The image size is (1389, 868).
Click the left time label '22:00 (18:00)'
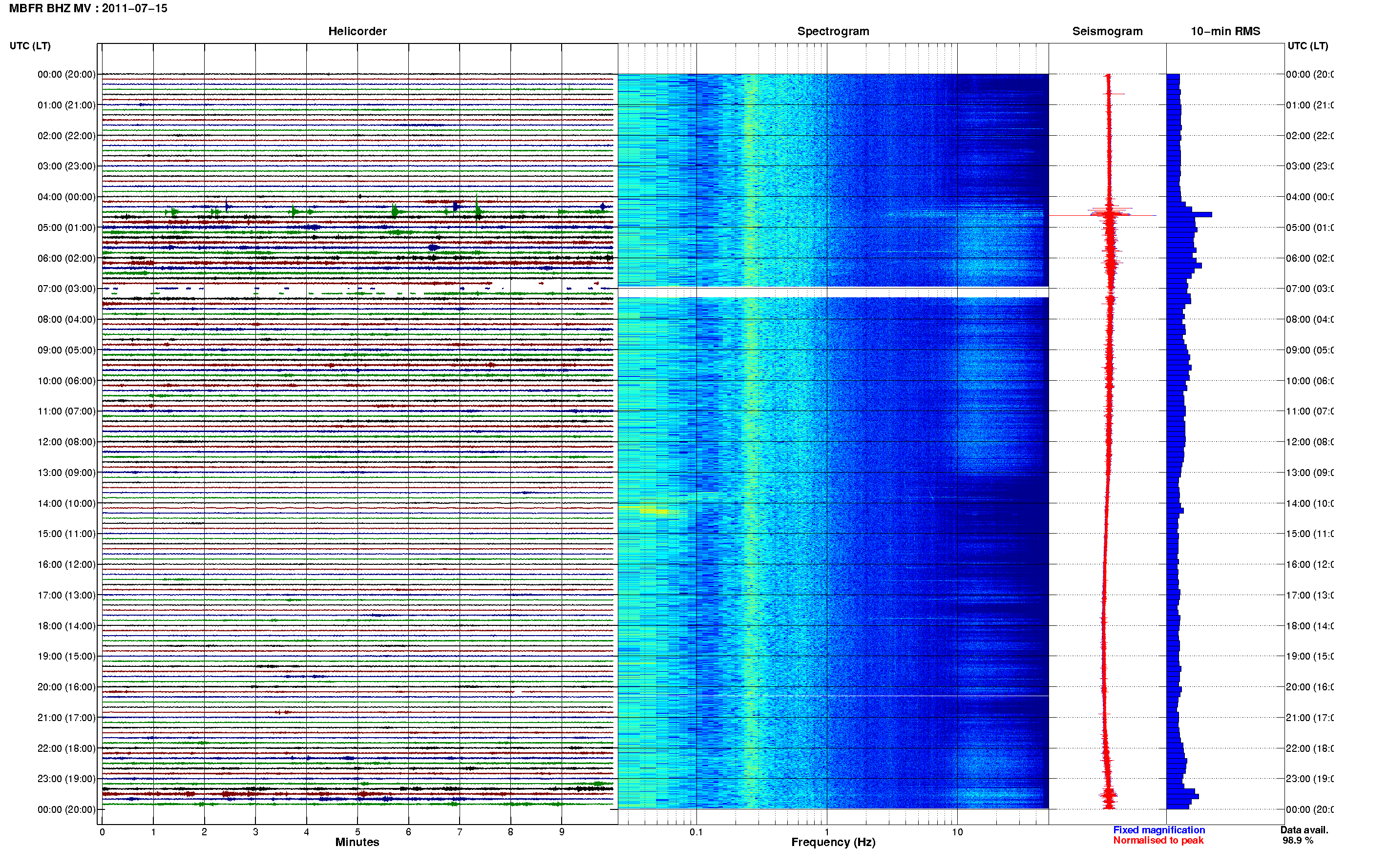66,748
